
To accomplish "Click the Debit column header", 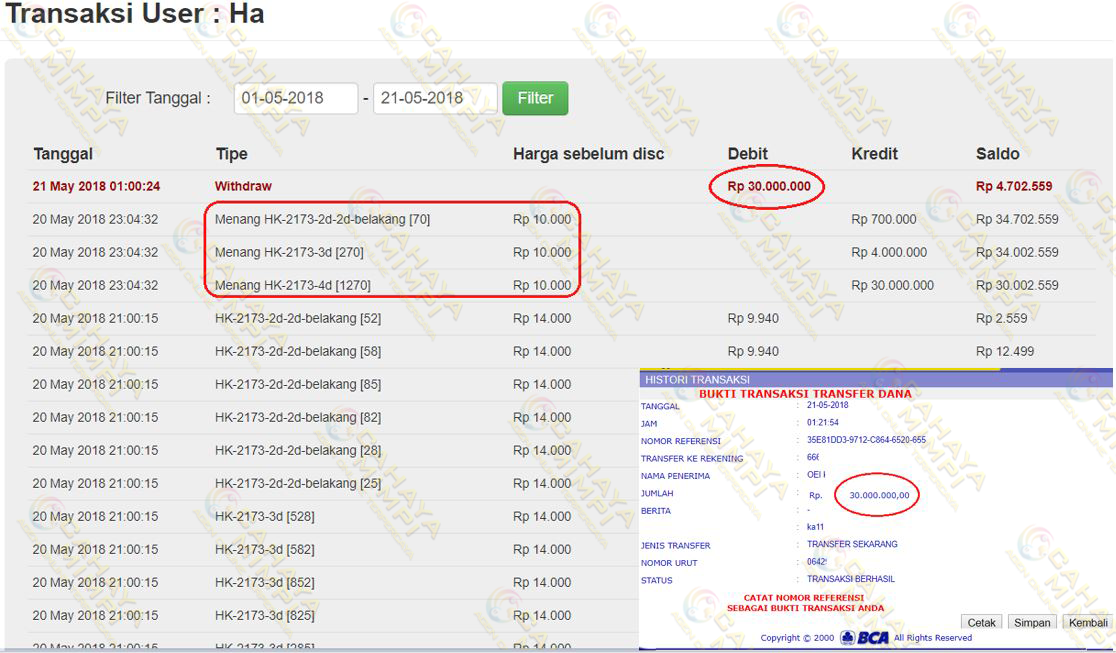I will click(748, 154).
